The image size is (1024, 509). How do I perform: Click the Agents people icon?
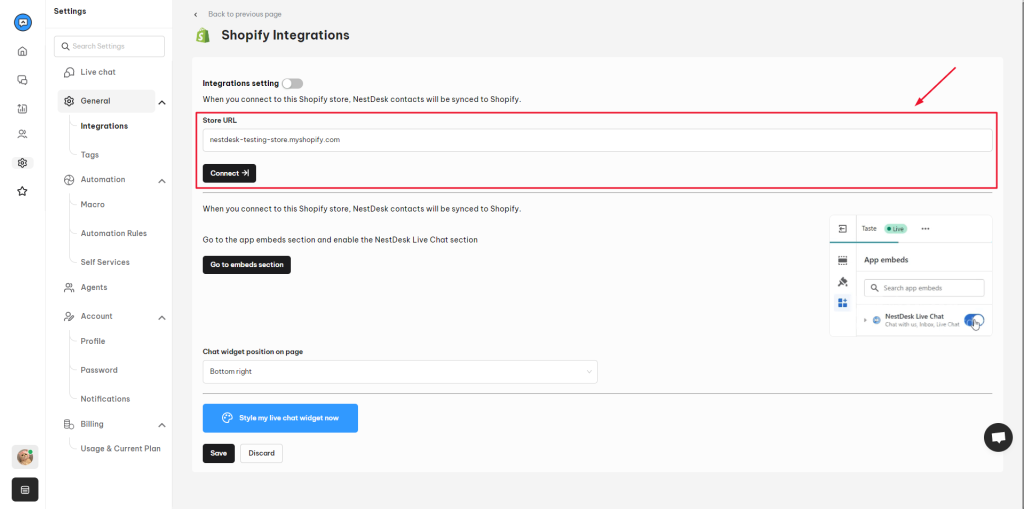69,287
